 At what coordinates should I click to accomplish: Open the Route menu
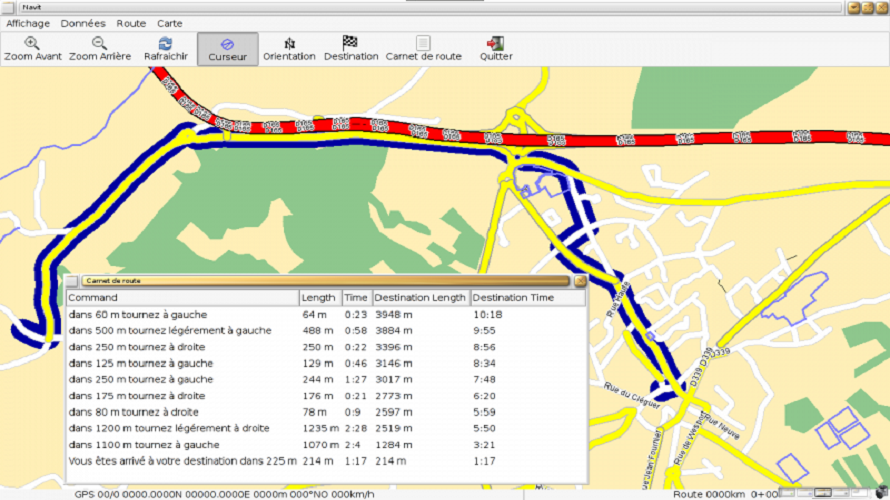[131, 23]
